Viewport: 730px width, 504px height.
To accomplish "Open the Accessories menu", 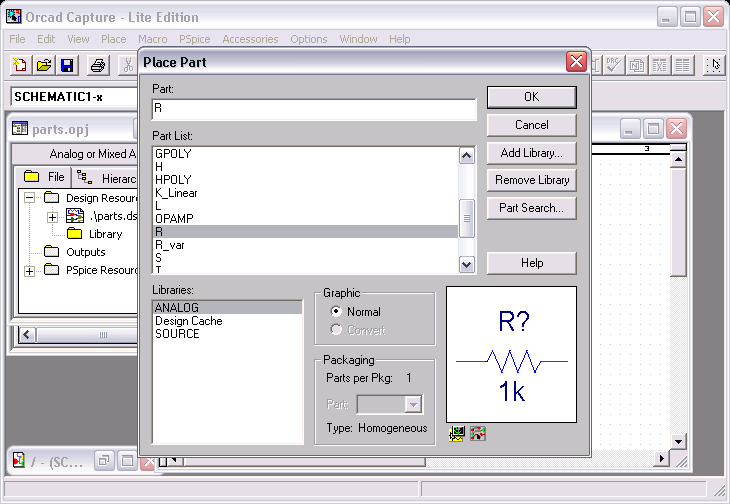I will [x=250, y=39].
